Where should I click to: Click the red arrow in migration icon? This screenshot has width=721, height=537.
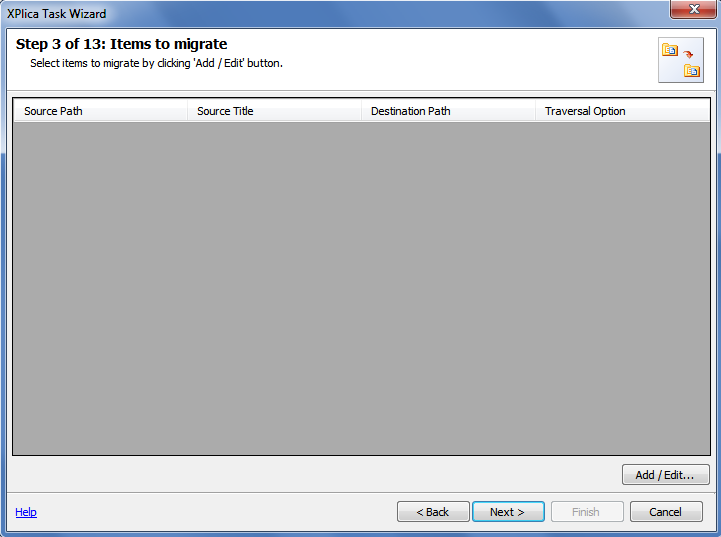pyautogui.click(x=688, y=54)
